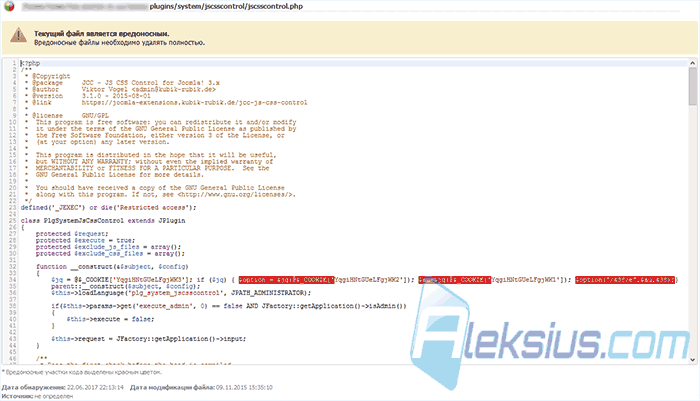This screenshot has width=700, height=401.
Task: Click the '@link' URL in the header comment
Action: click(x=194, y=103)
